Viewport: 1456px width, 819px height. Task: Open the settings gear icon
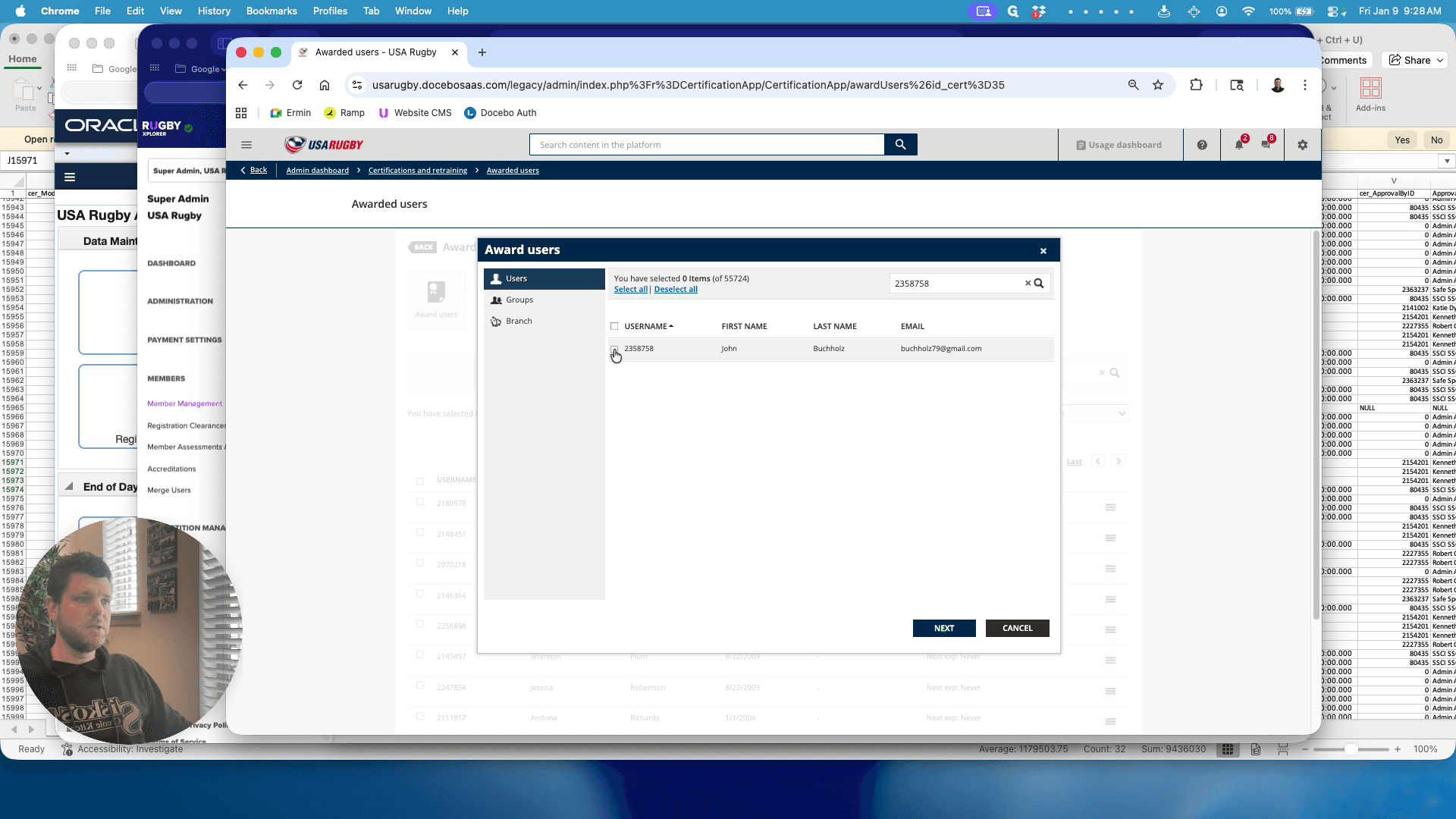1302,145
